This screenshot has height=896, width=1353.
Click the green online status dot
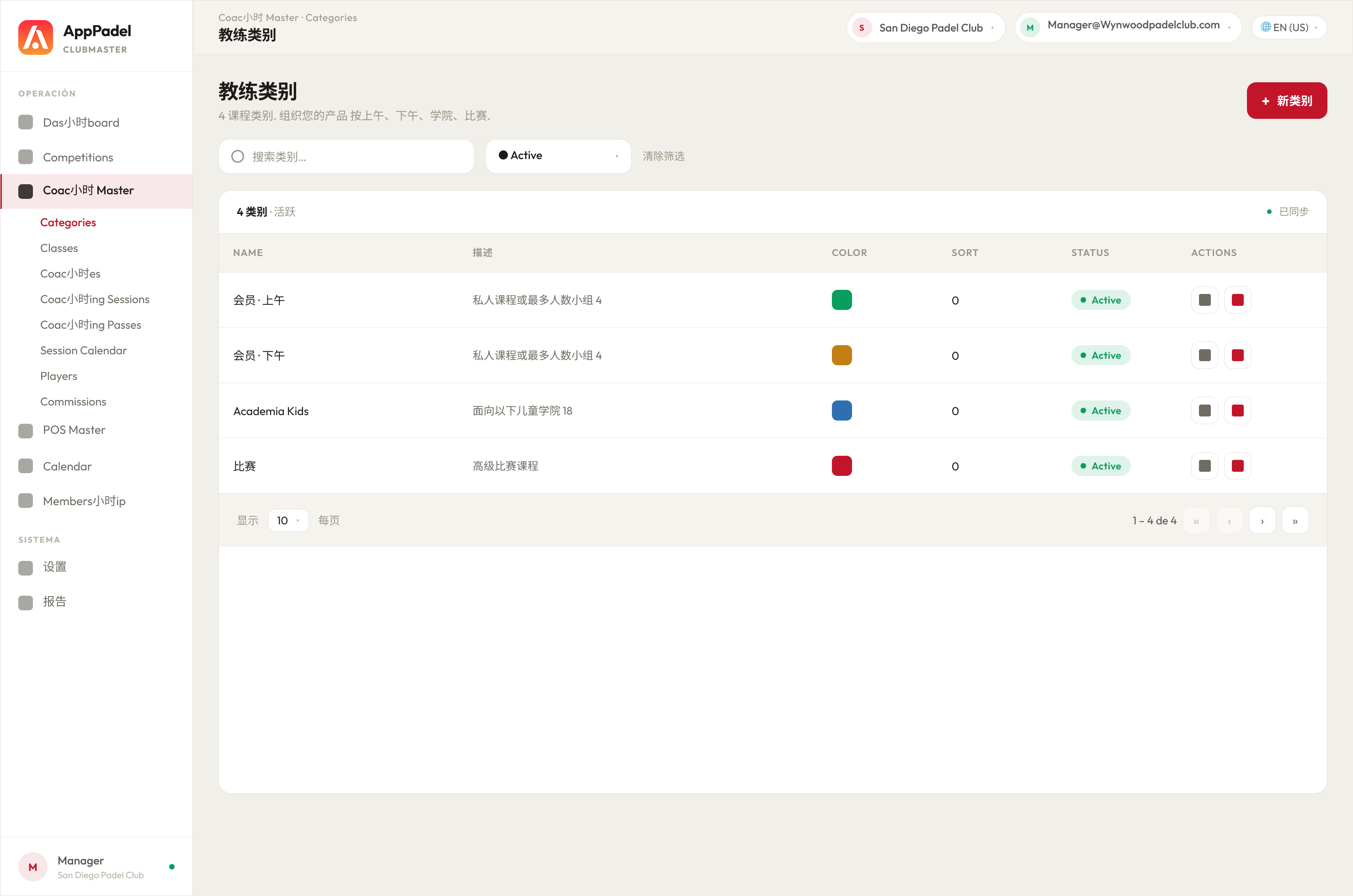pos(172,867)
